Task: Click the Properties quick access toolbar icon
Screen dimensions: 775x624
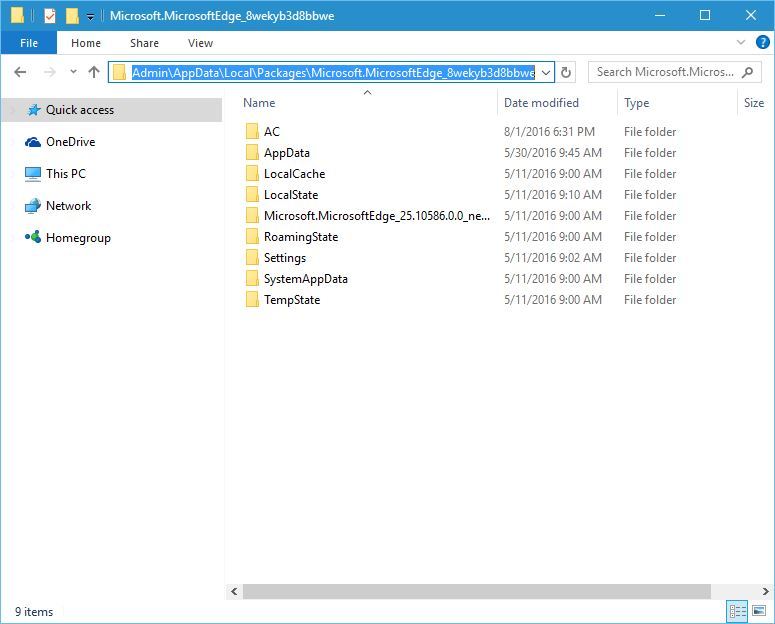Action: 49,16
